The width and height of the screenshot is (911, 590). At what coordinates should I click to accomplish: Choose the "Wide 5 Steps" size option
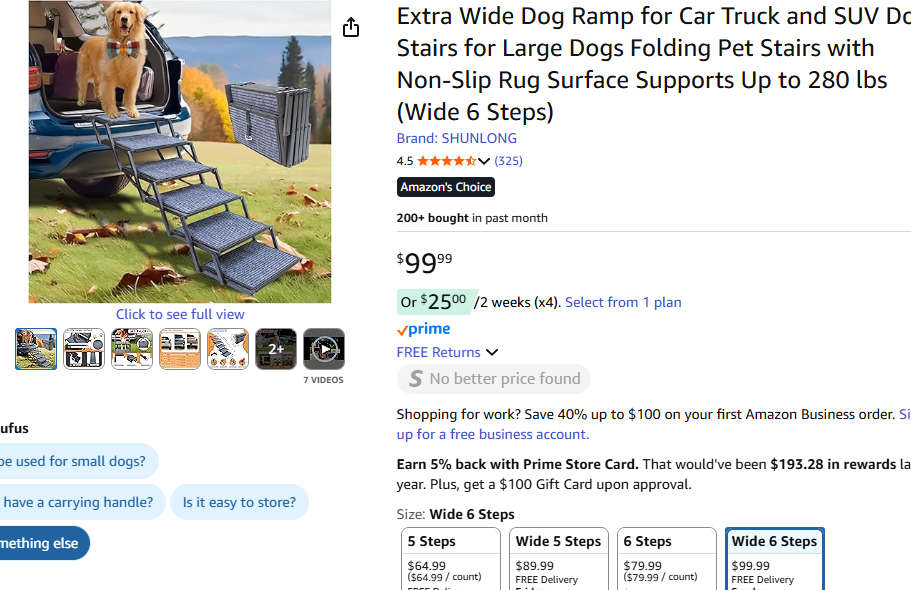point(559,558)
